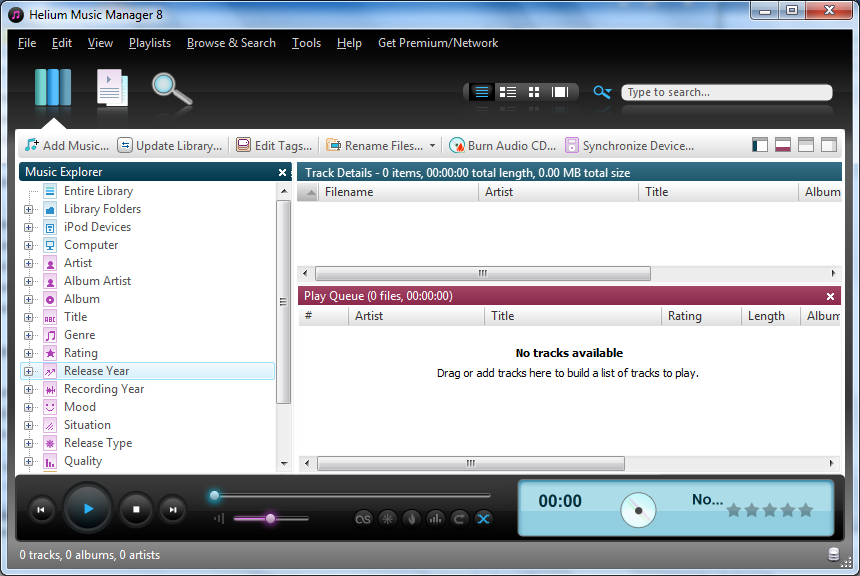Expand Album Artist node

pos(29,281)
